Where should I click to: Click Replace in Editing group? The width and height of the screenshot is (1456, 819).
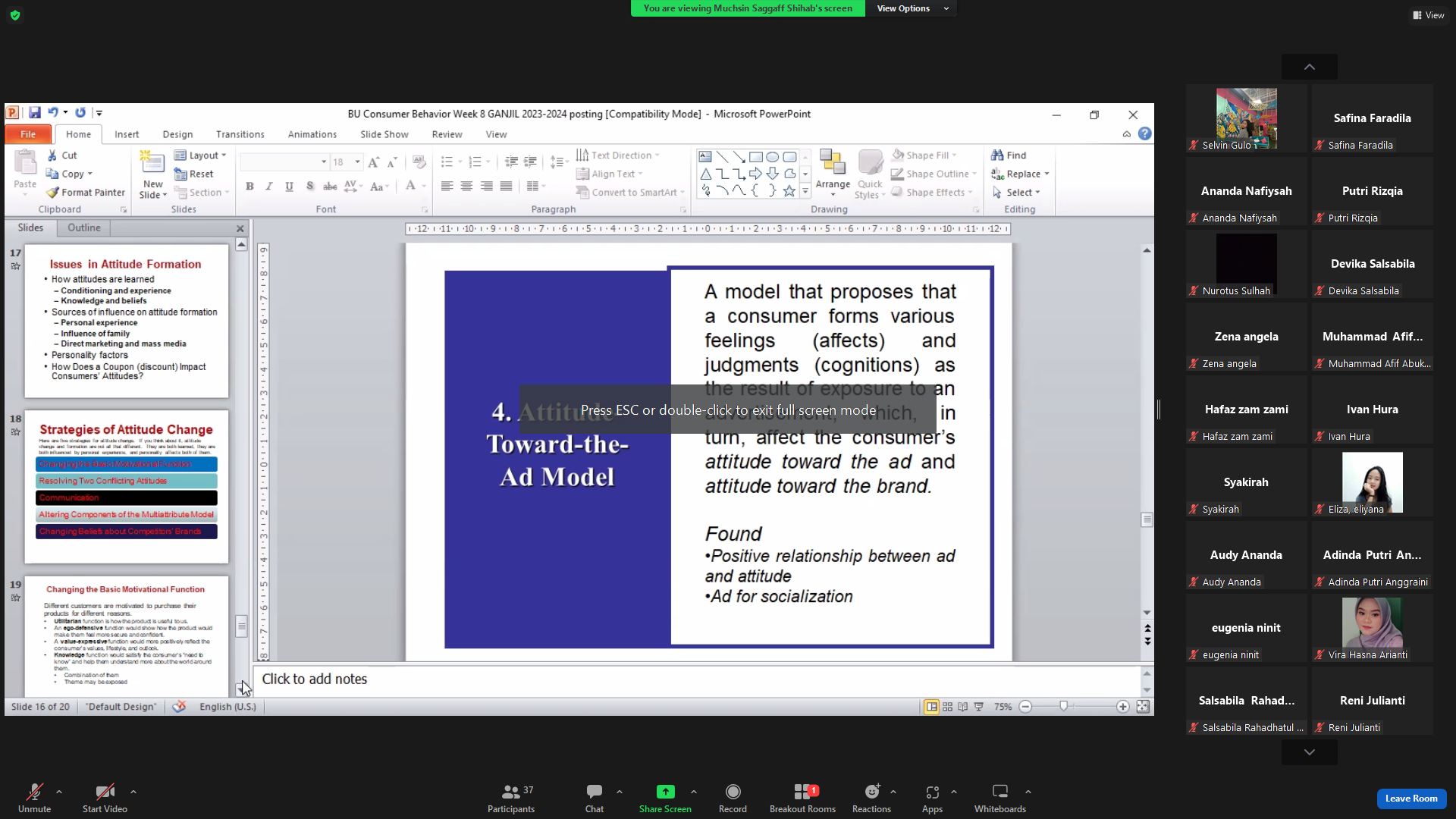(1021, 174)
